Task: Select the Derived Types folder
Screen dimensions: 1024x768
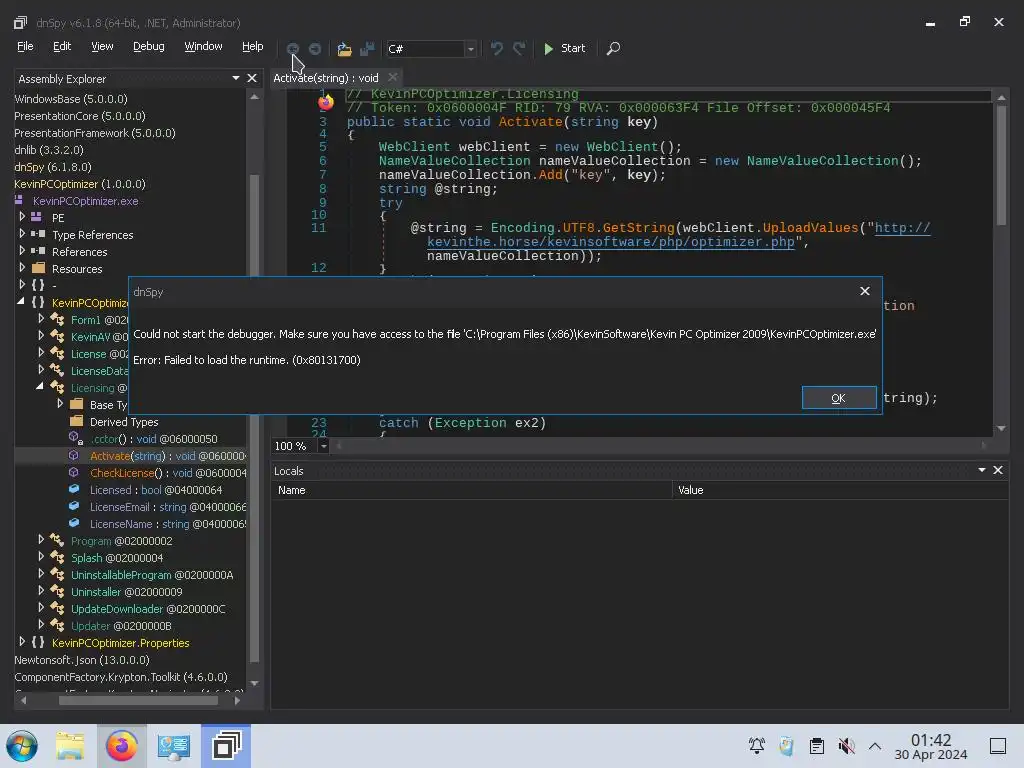Action: tap(123, 422)
